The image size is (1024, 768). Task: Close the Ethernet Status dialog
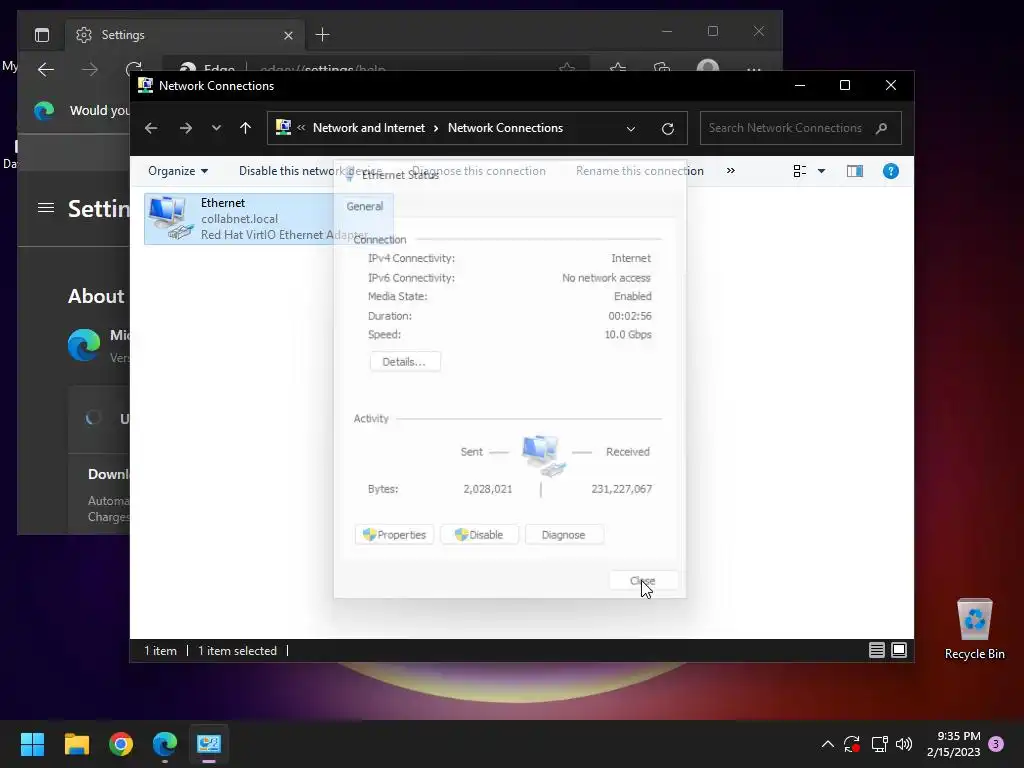[643, 581]
